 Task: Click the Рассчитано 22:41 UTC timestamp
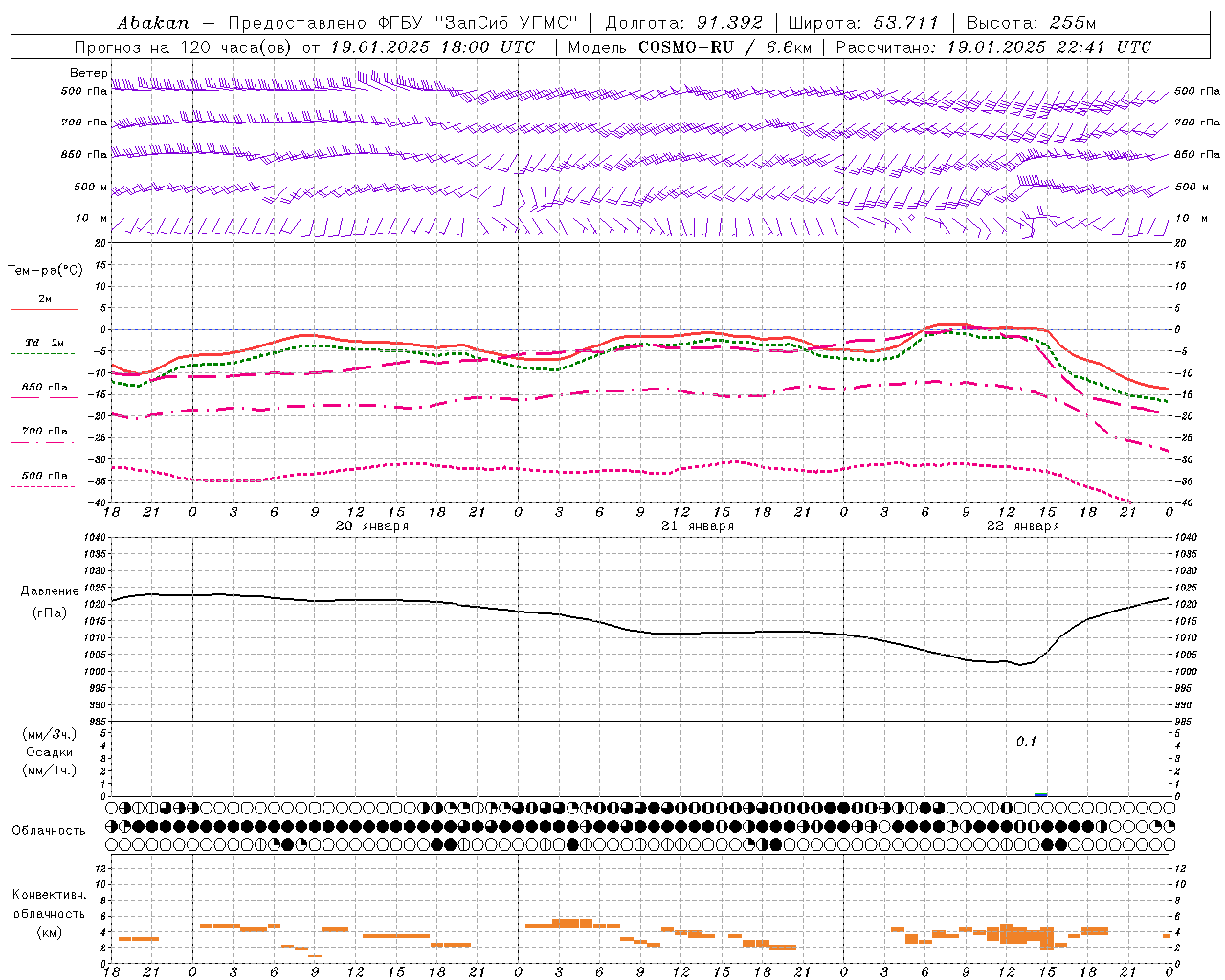pos(993,47)
